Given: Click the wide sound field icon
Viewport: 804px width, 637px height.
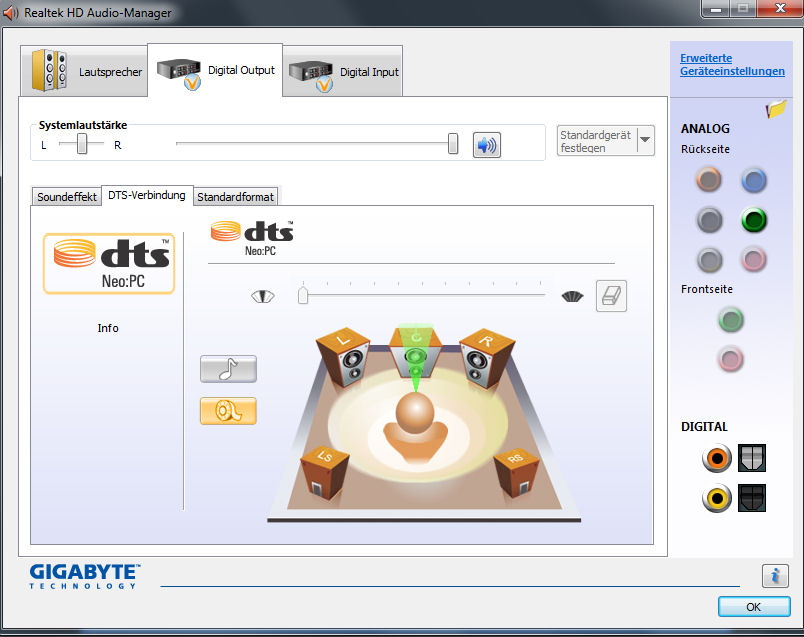Looking at the screenshot, I should (x=572, y=296).
